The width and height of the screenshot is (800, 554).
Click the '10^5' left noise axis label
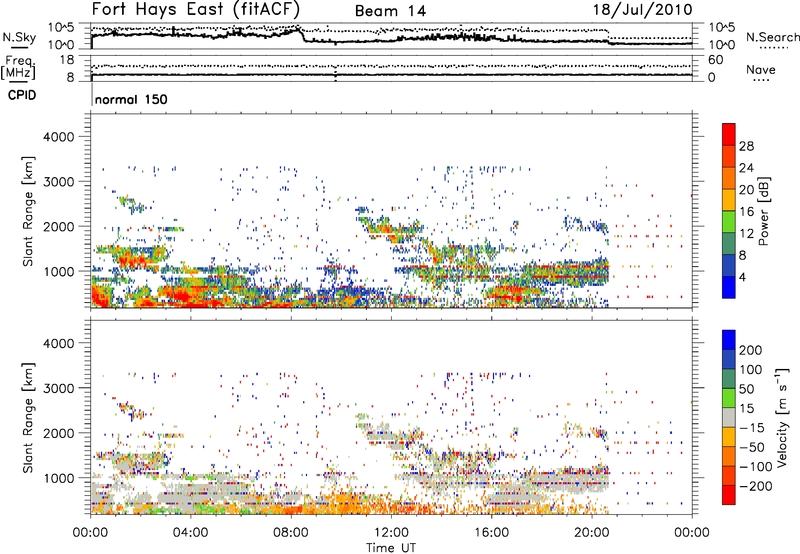tap(60, 28)
